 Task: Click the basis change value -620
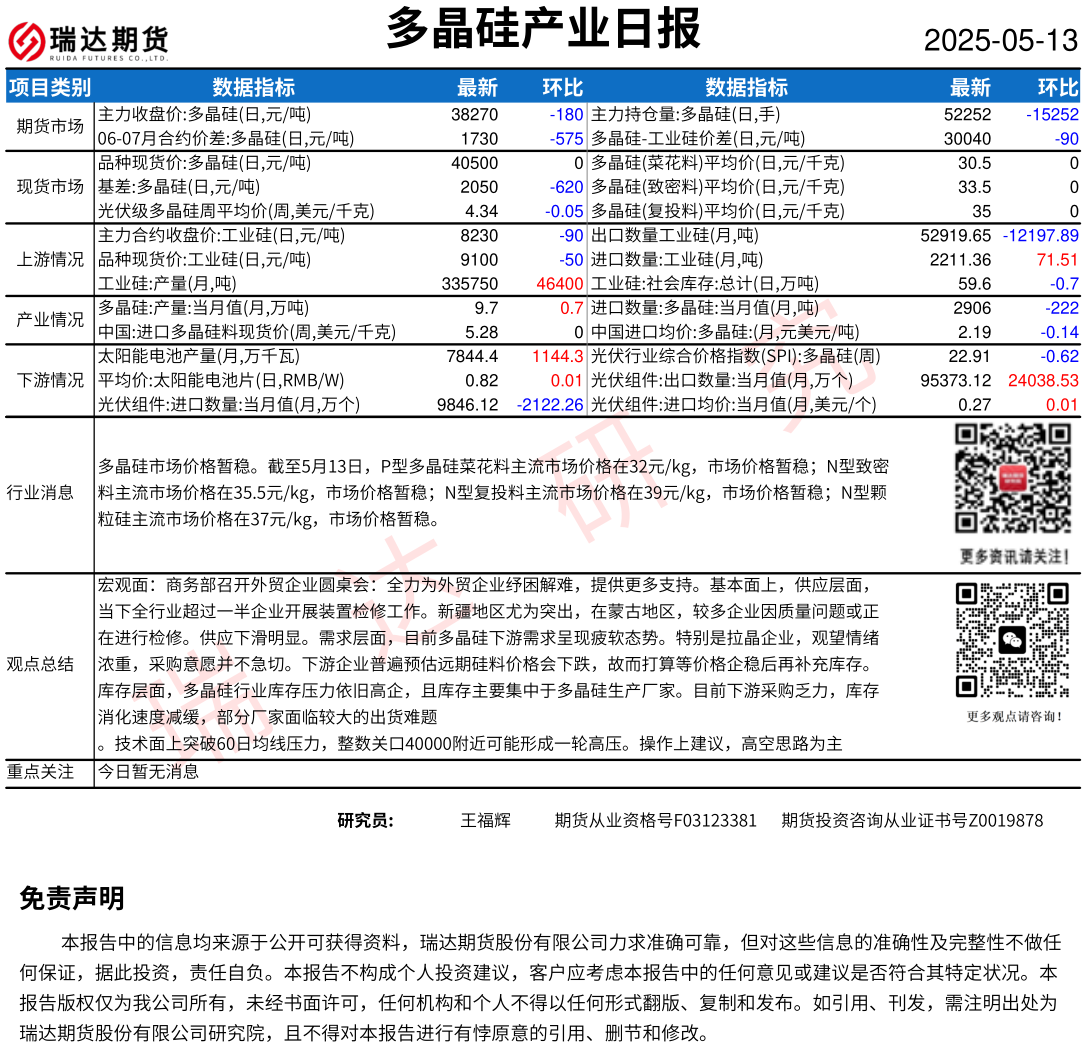pos(567,187)
